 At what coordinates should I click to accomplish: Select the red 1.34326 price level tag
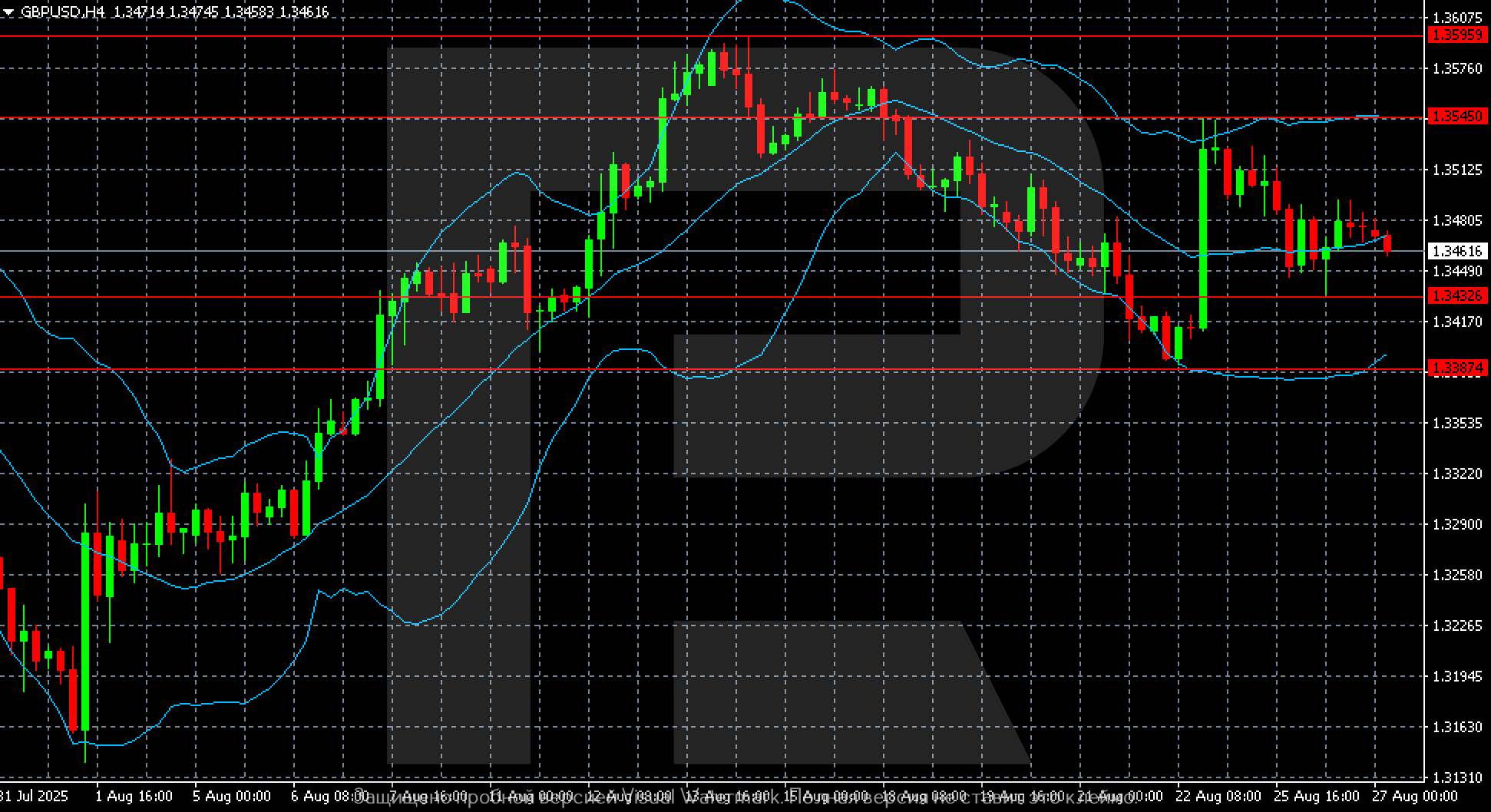(x=1457, y=296)
